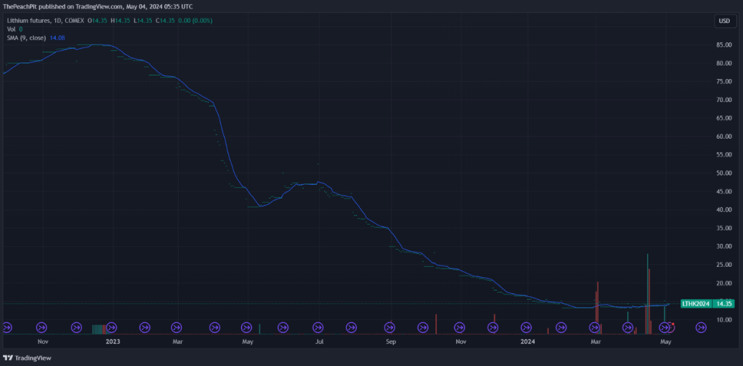Click the SMA value 14.08
Image resolution: width=743 pixels, height=366 pixels.
point(57,37)
